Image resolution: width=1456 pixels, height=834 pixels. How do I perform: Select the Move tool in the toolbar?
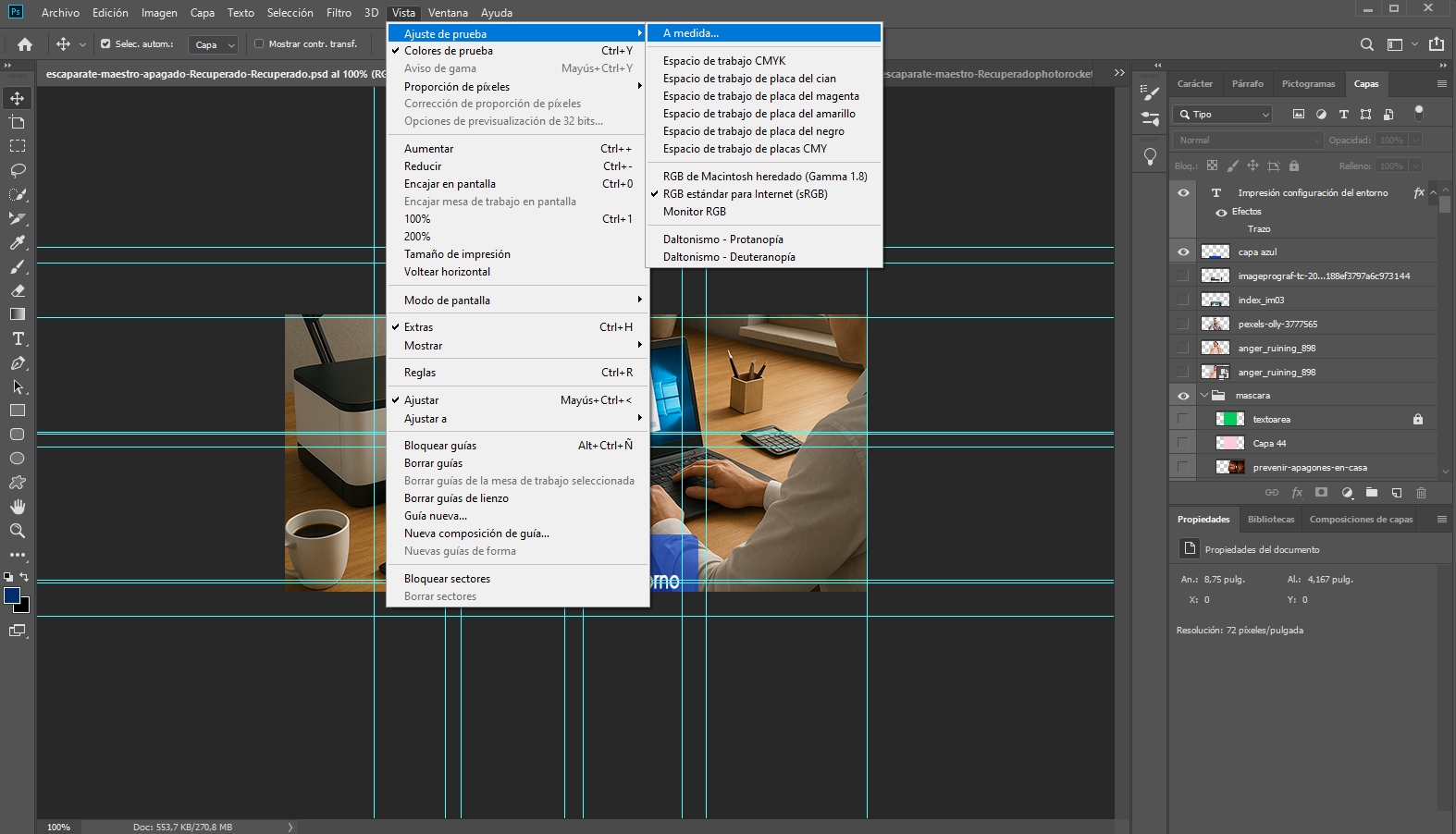[x=18, y=98]
